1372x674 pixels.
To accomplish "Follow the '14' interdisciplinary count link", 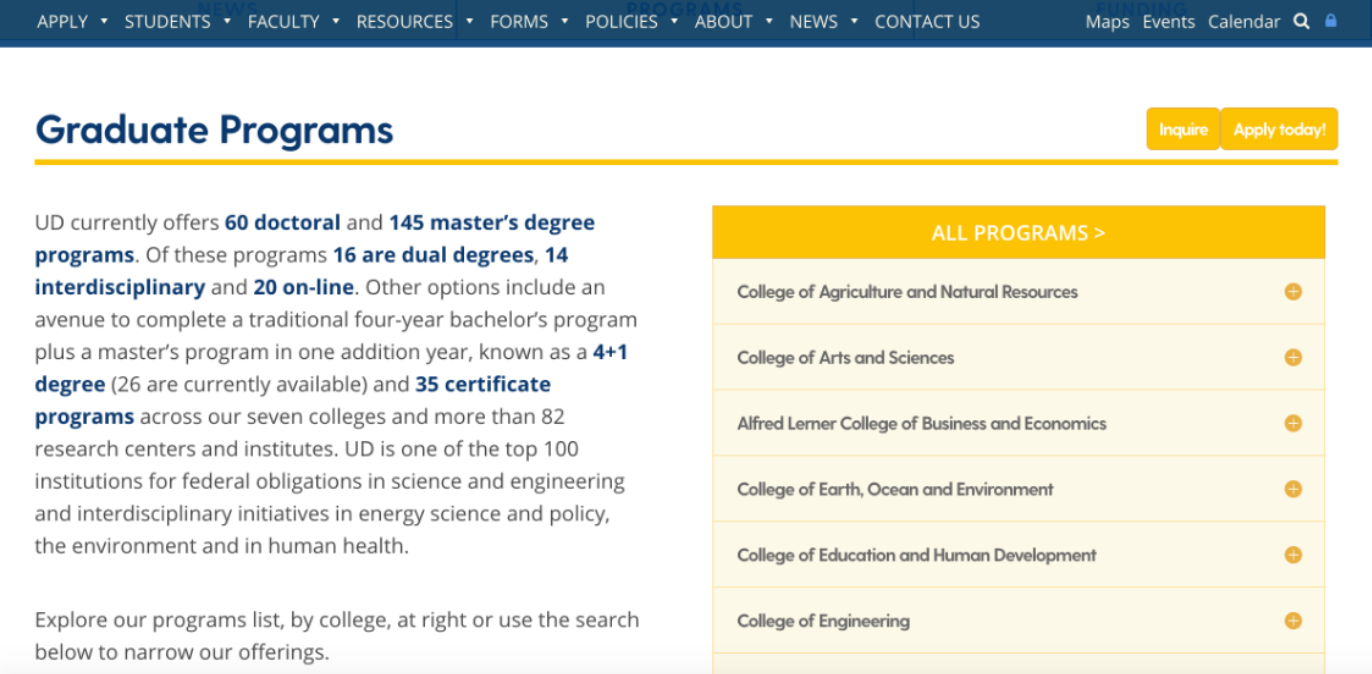I will 556,255.
